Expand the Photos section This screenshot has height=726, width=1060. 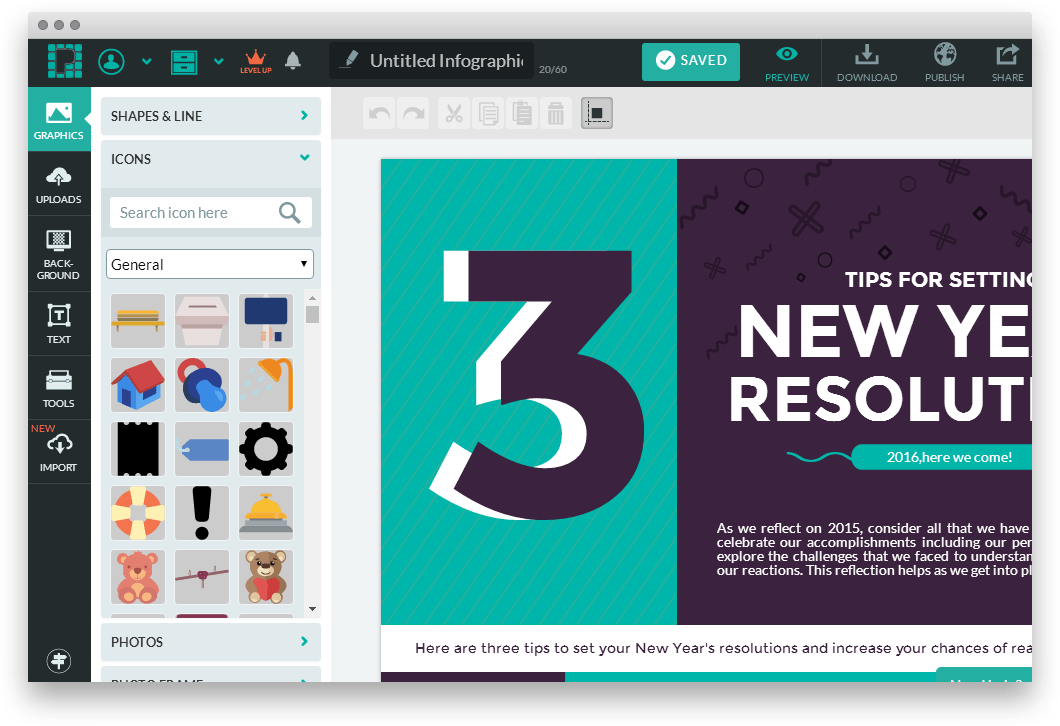210,642
